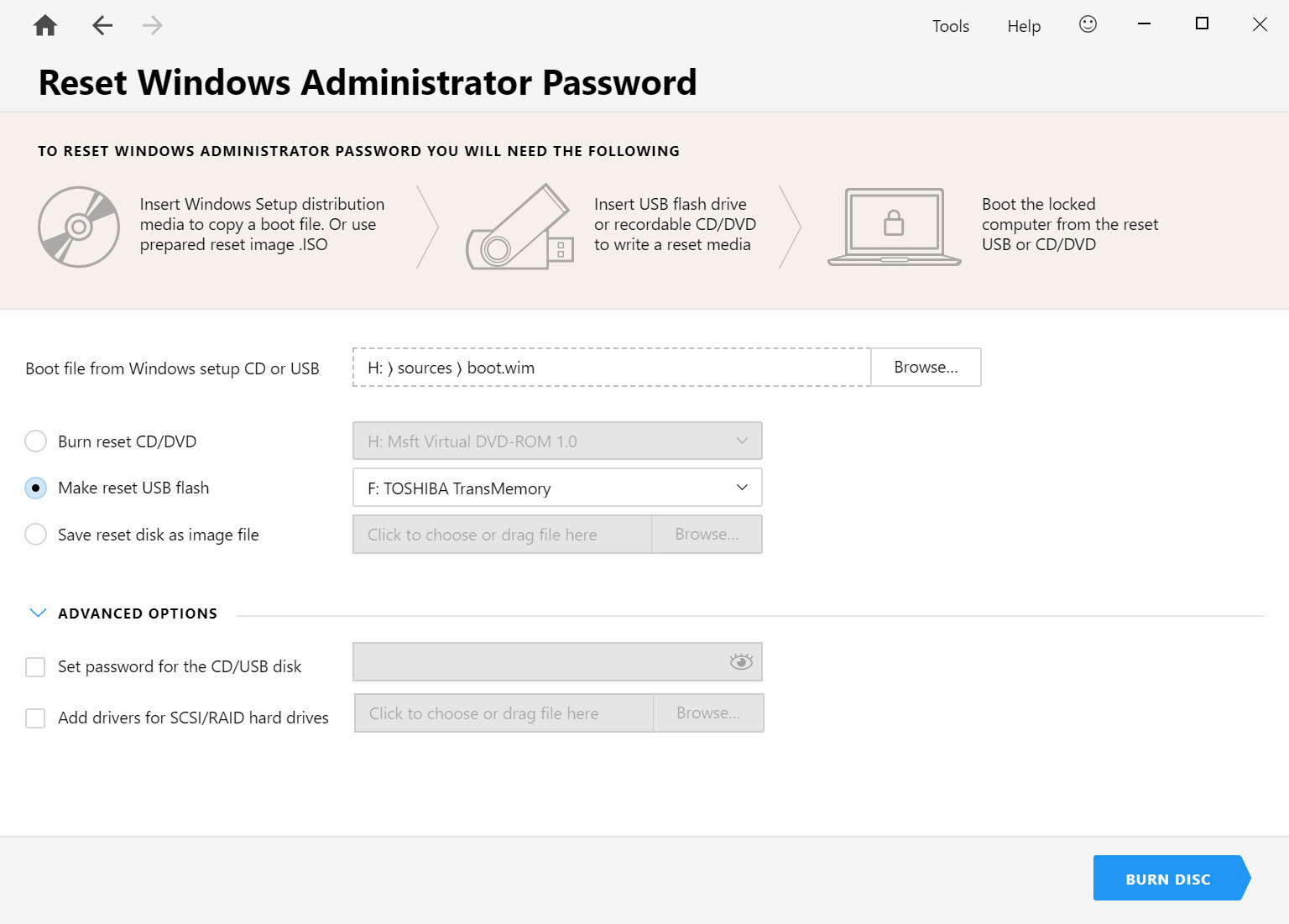Check Add drivers for SCSI/RAID hard drives
The width and height of the screenshot is (1289, 924).
coord(35,718)
